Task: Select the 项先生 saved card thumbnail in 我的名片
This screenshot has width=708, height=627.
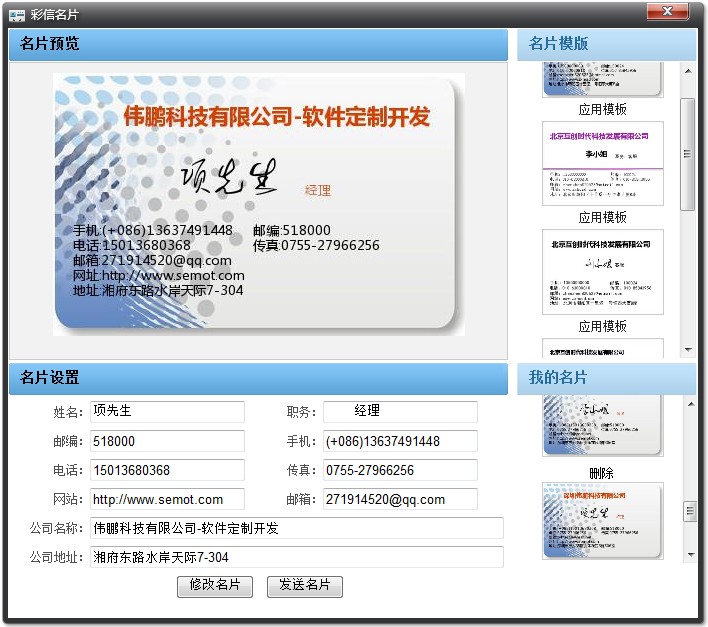Action: click(603, 521)
